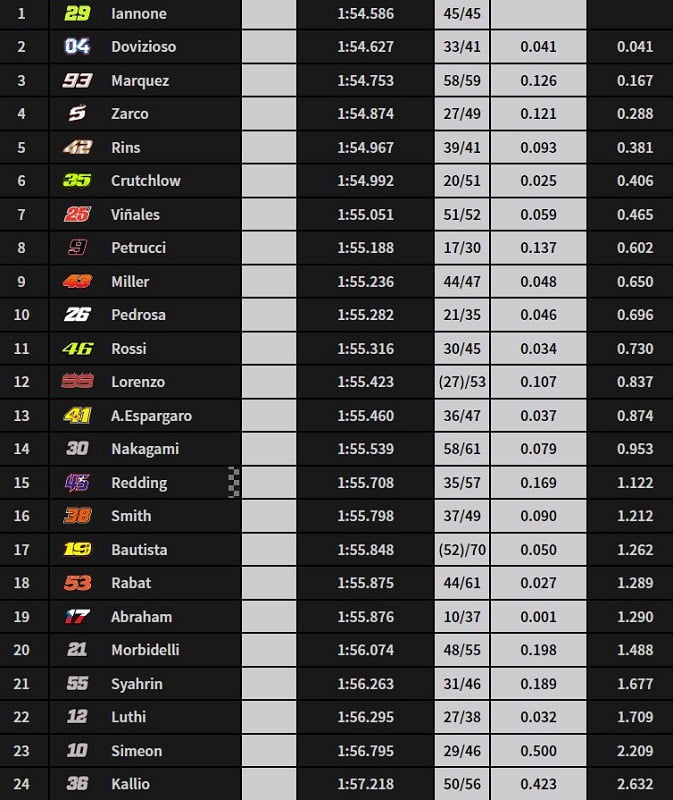Screen dimensions: 673x800
Task: Click Kallio's total gap 2.632
Action: 635,784
